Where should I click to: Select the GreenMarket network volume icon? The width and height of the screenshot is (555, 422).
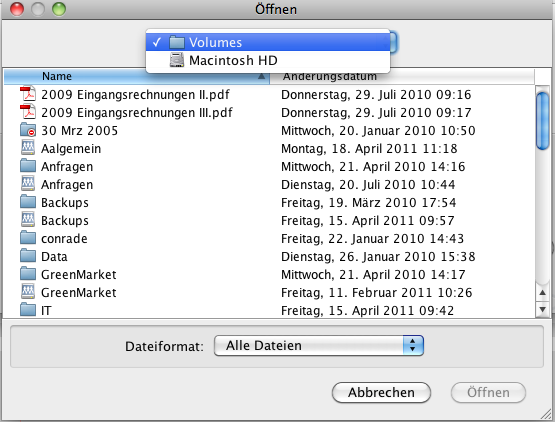[28, 292]
